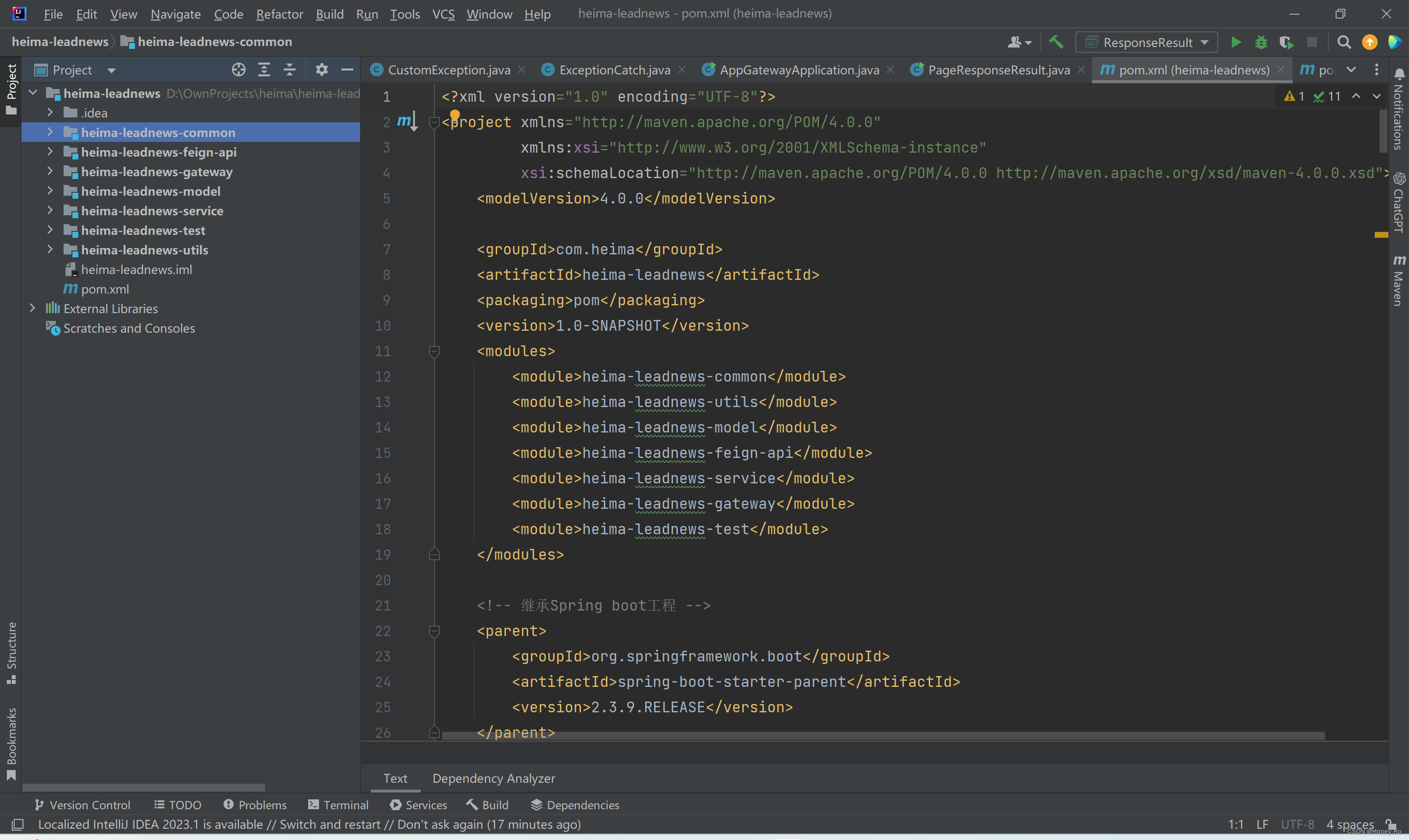Toggle tool window bars in the status corner
The image size is (1409, 840).
point(18,824)
